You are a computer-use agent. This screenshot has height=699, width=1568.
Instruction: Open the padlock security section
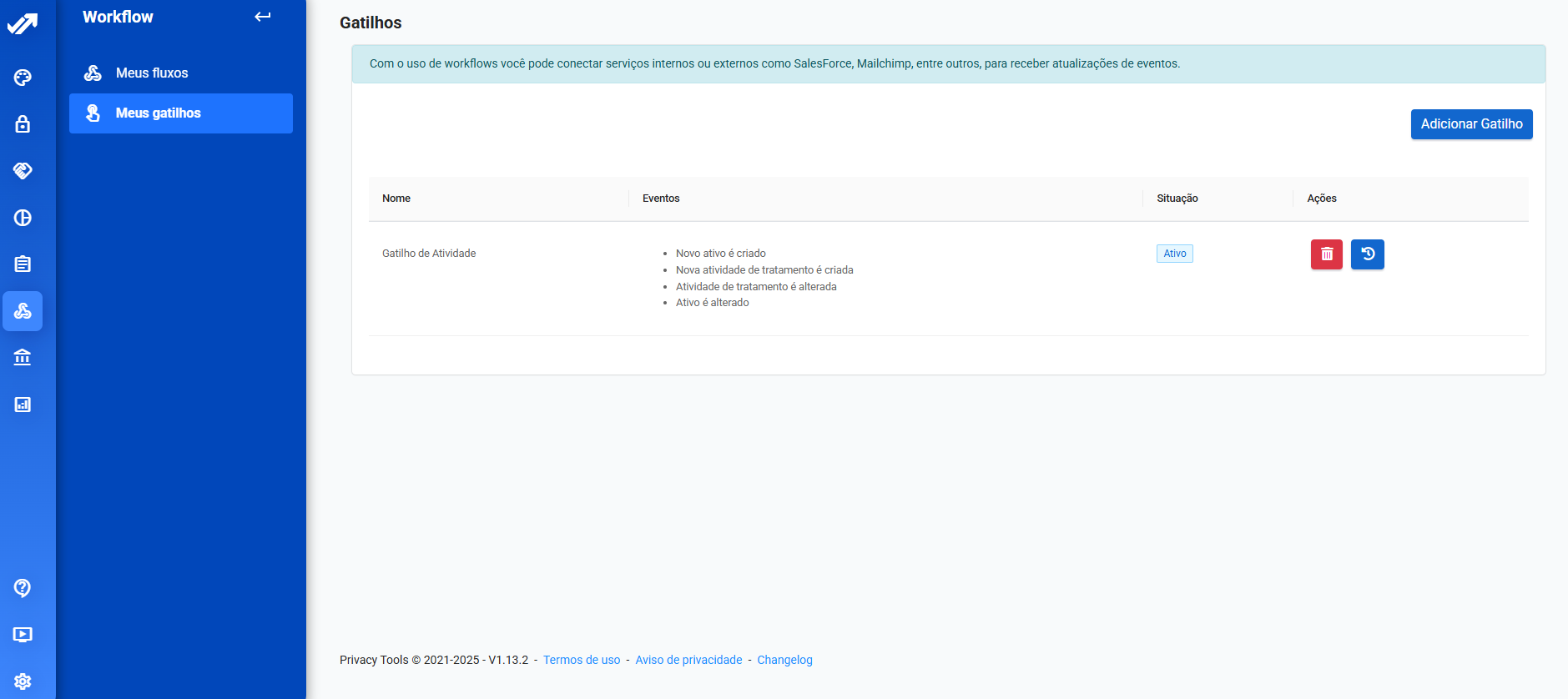(23, 124)
